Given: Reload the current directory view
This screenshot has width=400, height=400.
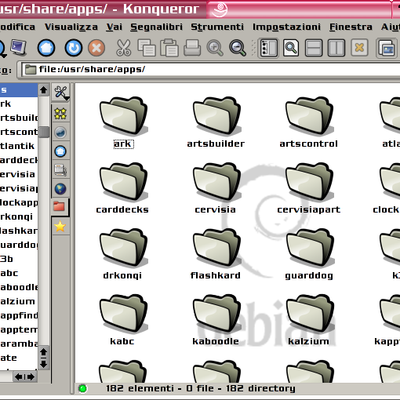Looking at the screenshot, I should pyautogui.click(x=73, y=48).
